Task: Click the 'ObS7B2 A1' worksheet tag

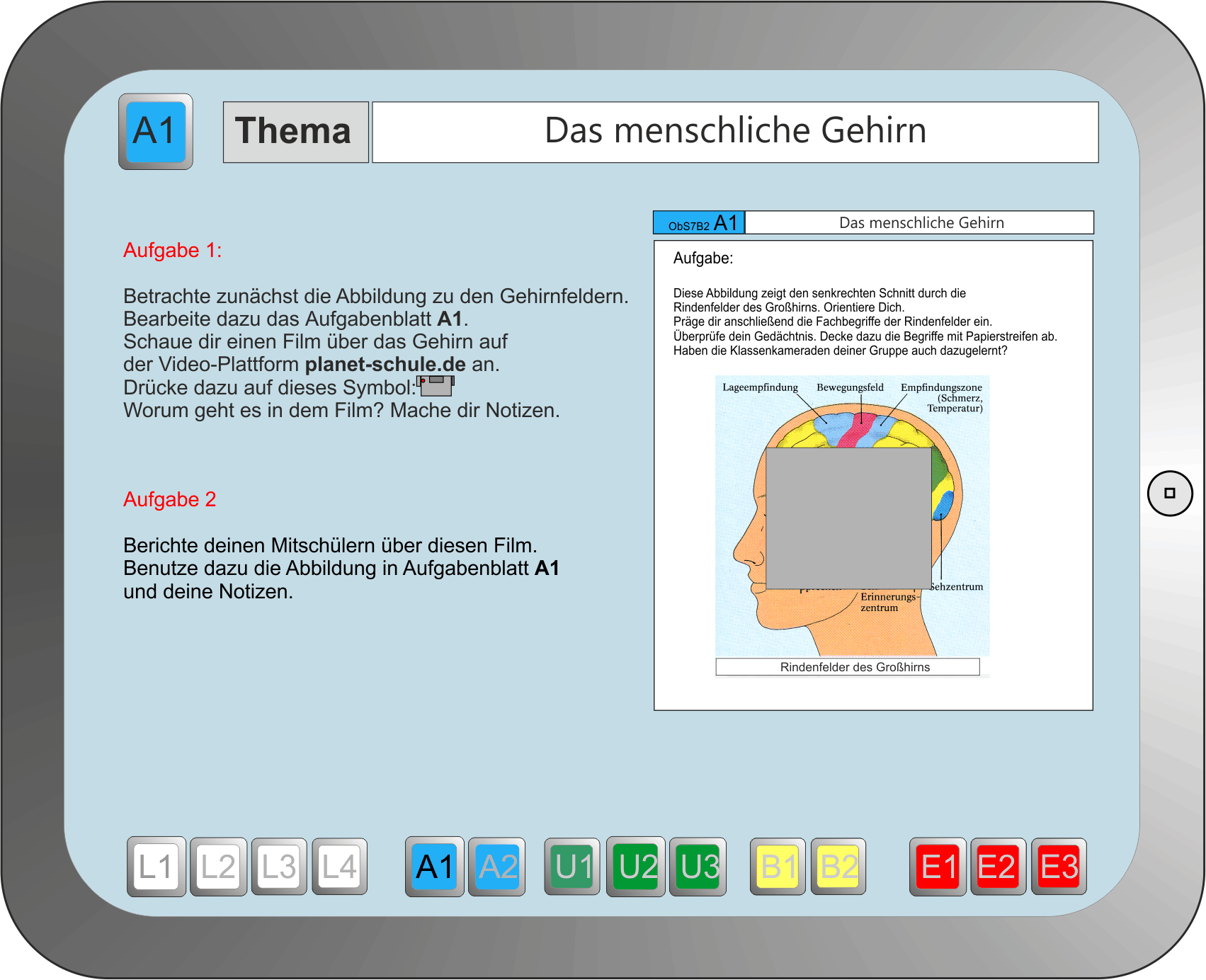Action: pyautogui.click(x=699, y=223)
